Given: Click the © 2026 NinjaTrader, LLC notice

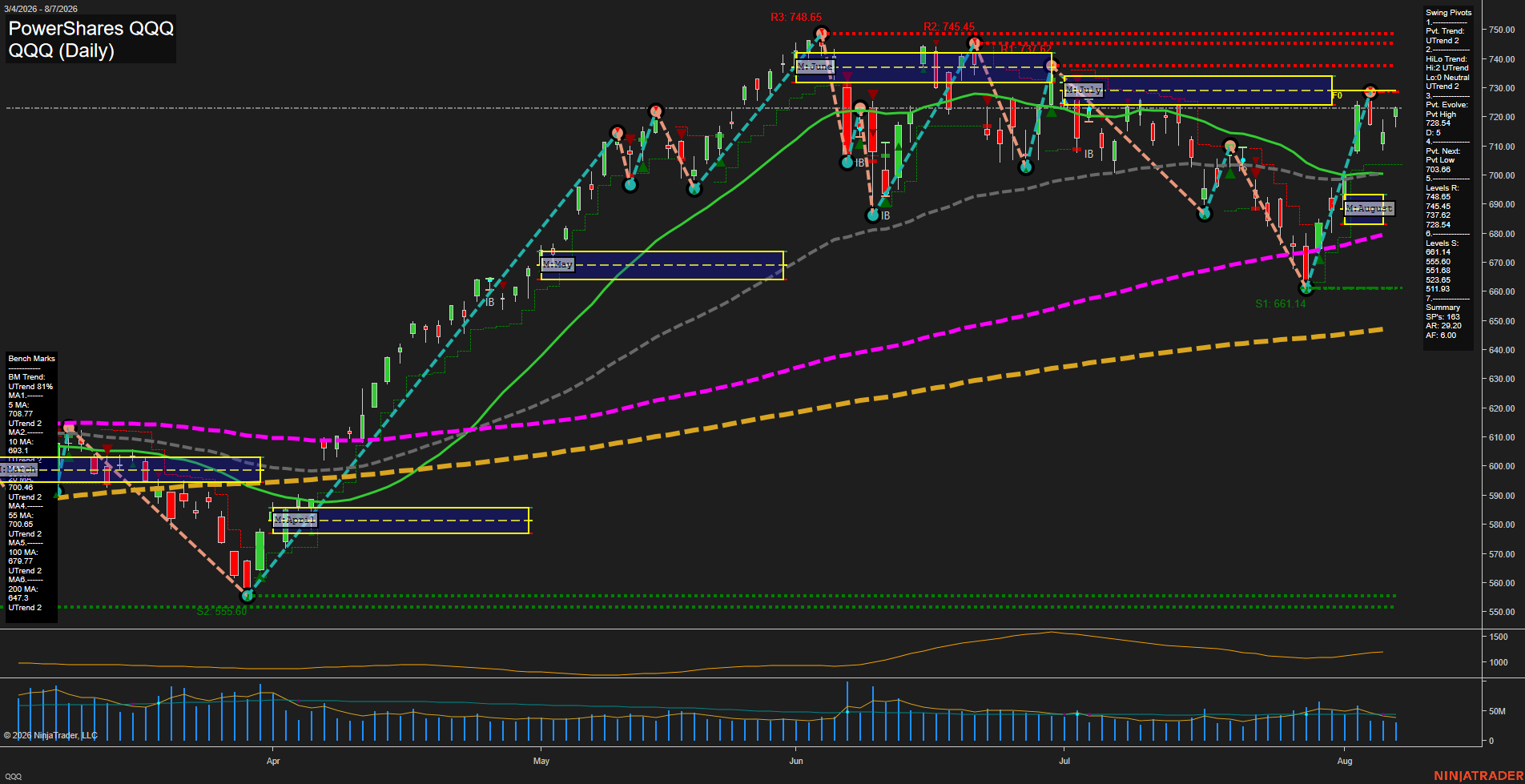Looking at the screenshot, I should (50, 735).
